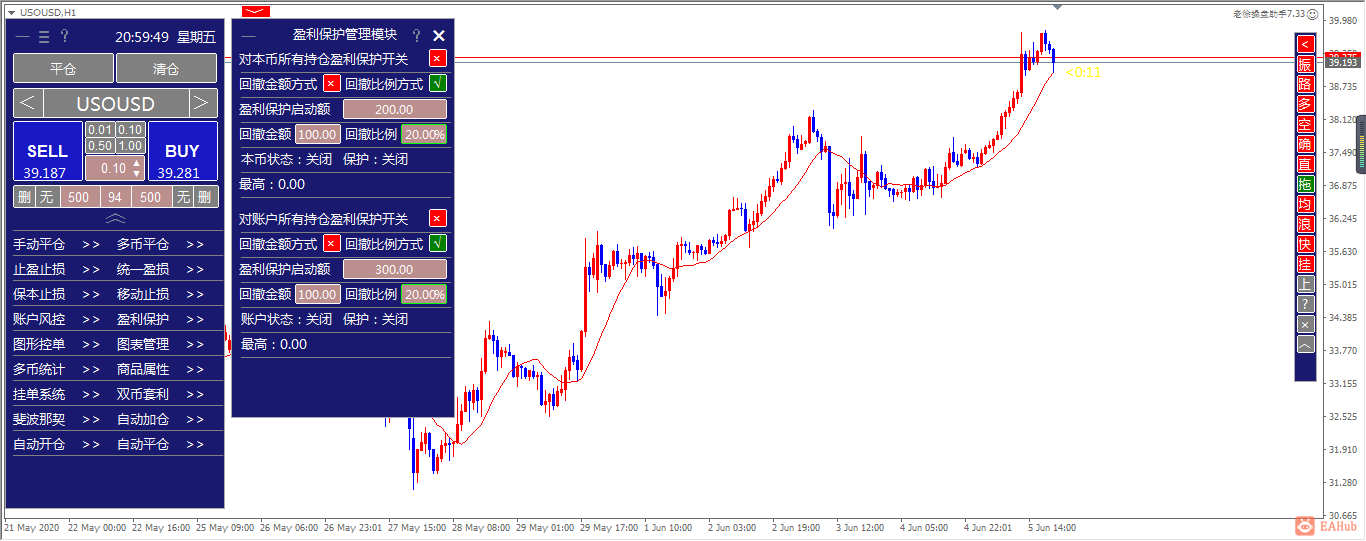The width and height of the screenshot is (1366, 541).
Task: Click the right 无 toggle beside 500
Action: [184, 197]
